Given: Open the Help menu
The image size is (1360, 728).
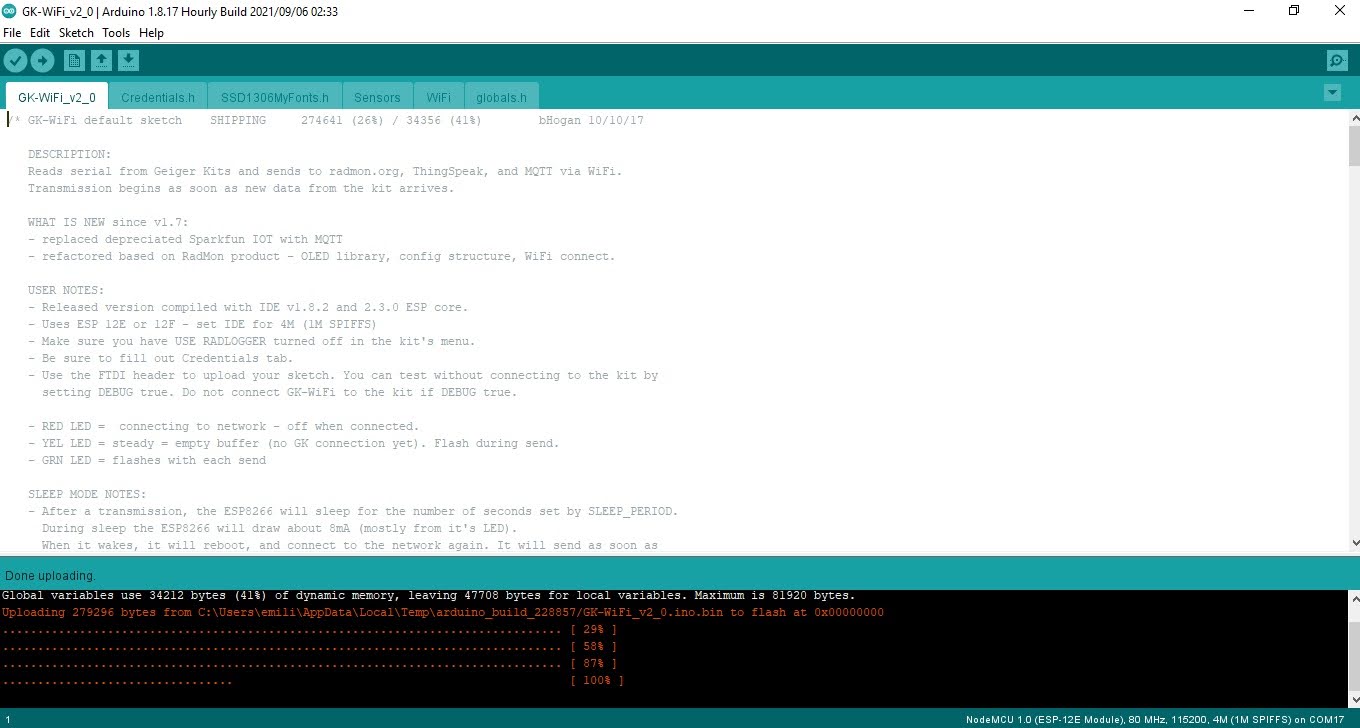Looking at the screenshot, I should coord(151,33).
